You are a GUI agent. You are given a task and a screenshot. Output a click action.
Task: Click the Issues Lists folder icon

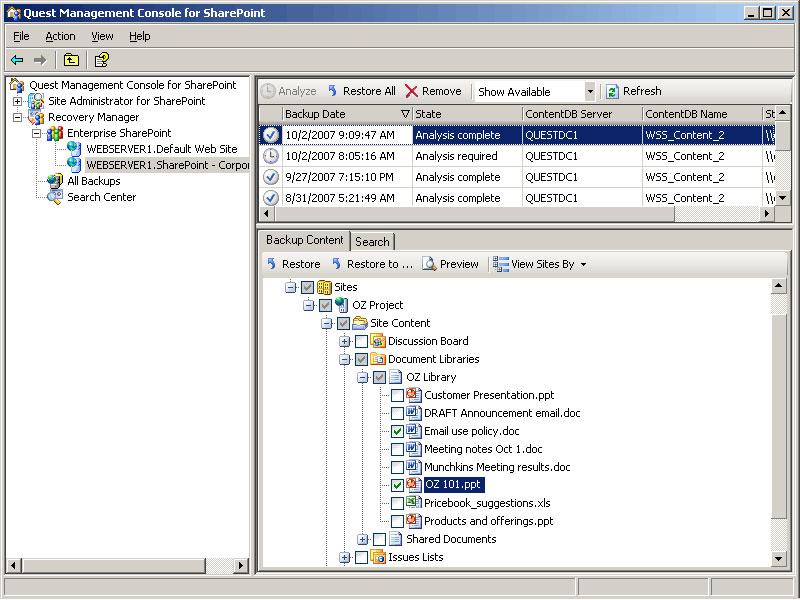click(x=378, y=557)
